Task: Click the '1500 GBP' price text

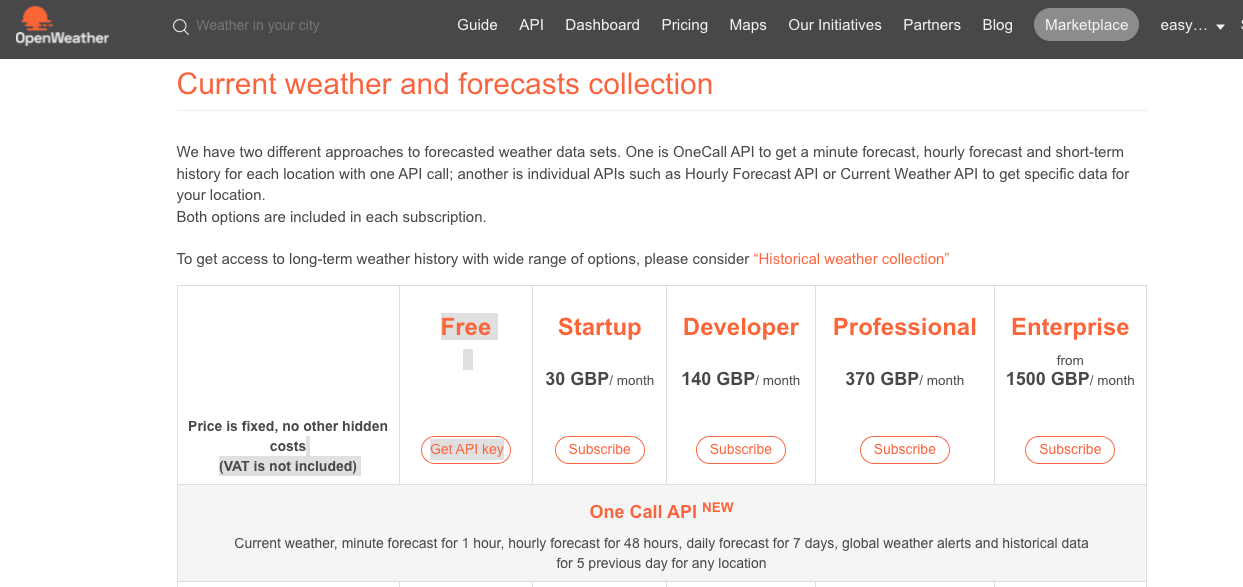Action: [x=1048, y=379]
